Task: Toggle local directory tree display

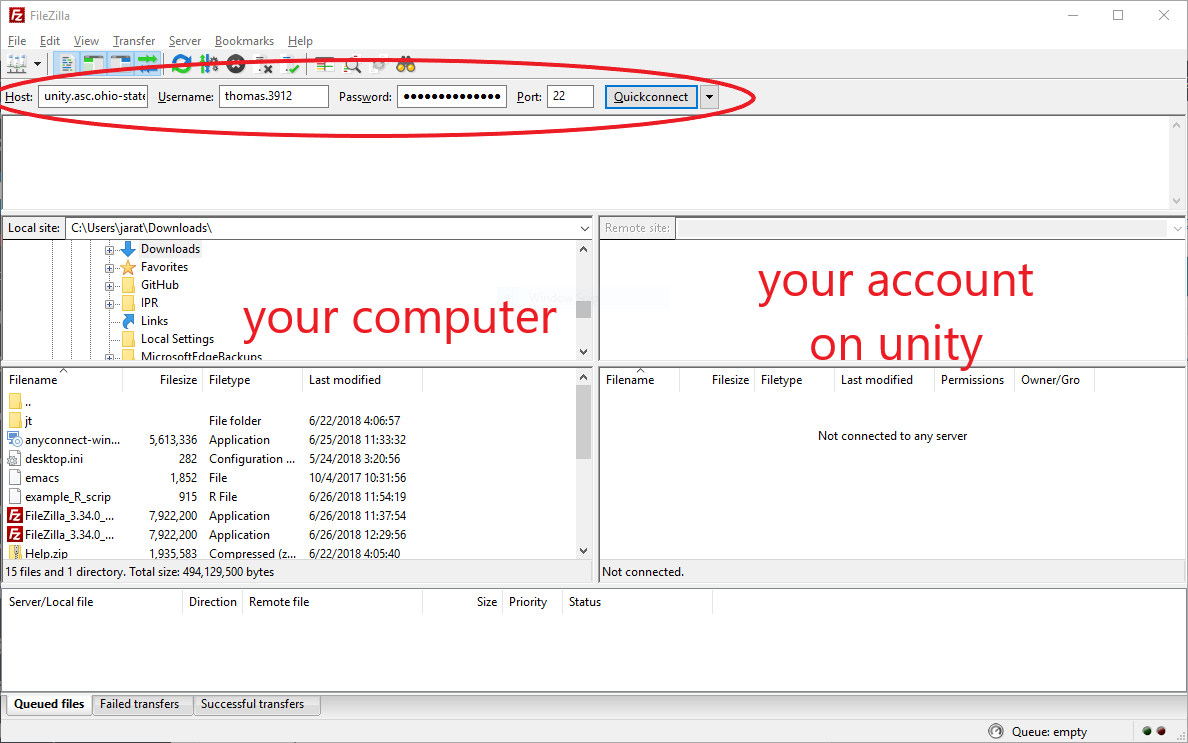Action: coord(94,64)
